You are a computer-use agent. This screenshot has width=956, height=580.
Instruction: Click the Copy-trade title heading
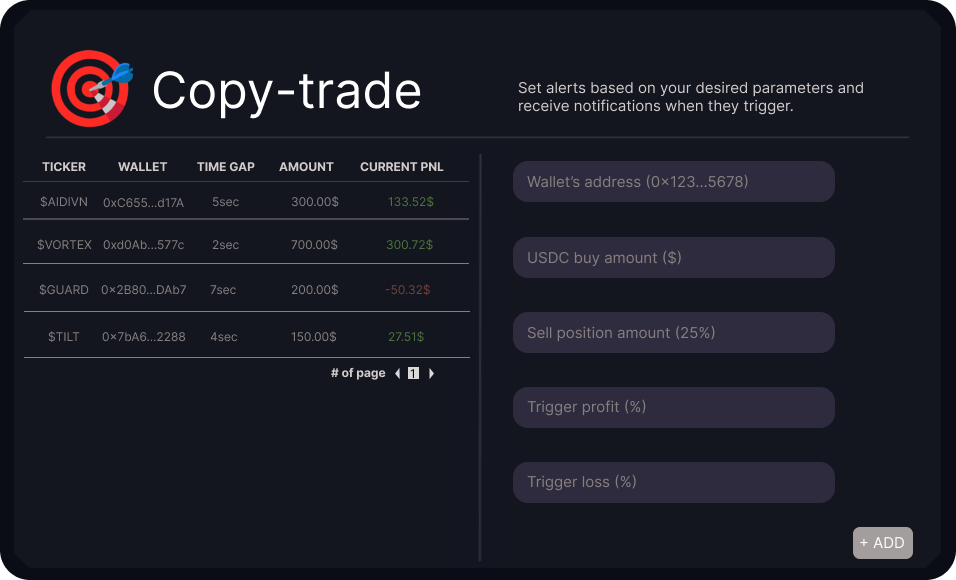click(287, 91)
